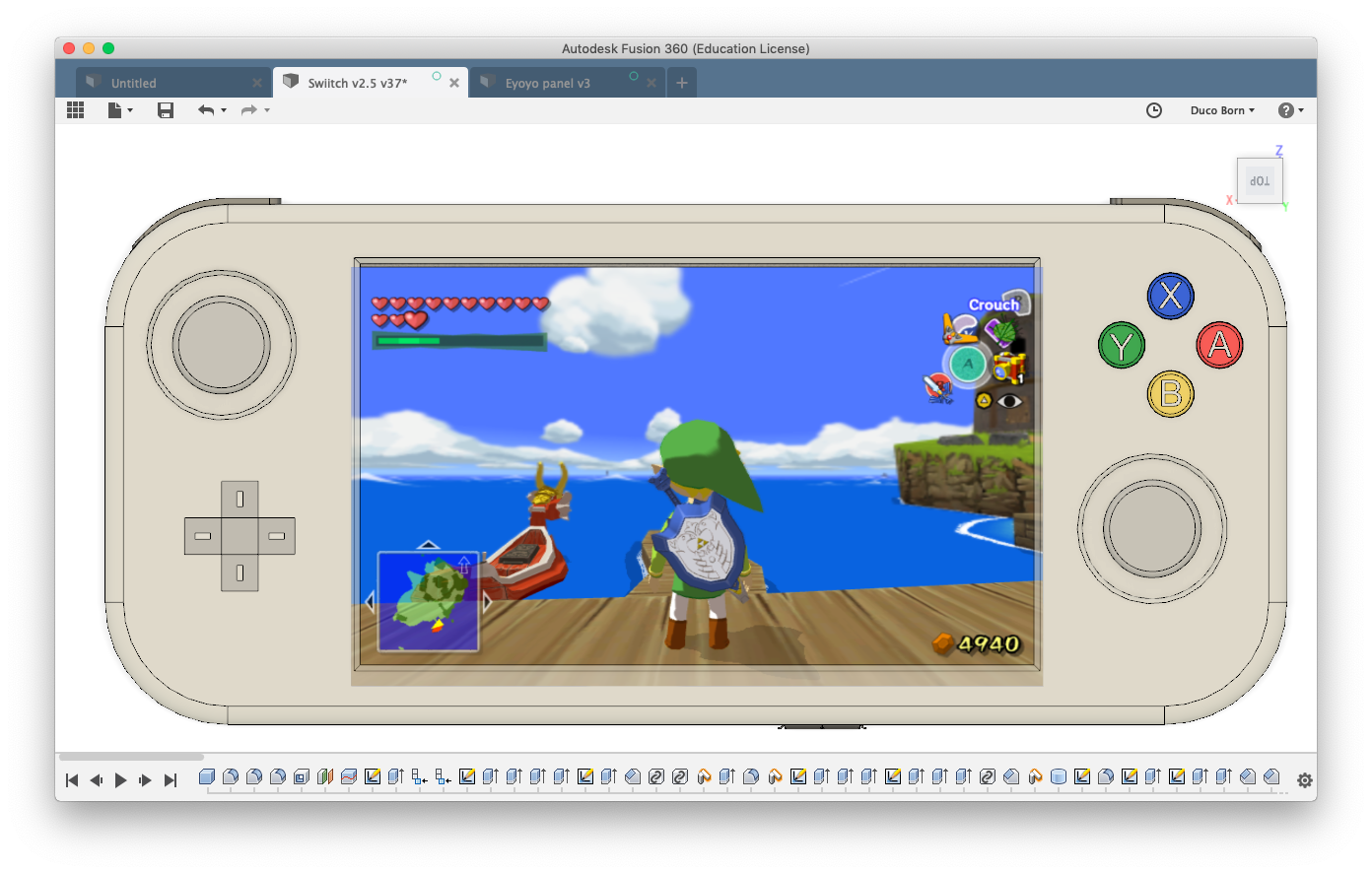Jump to the beginning of the timeline

click(72, 780)
